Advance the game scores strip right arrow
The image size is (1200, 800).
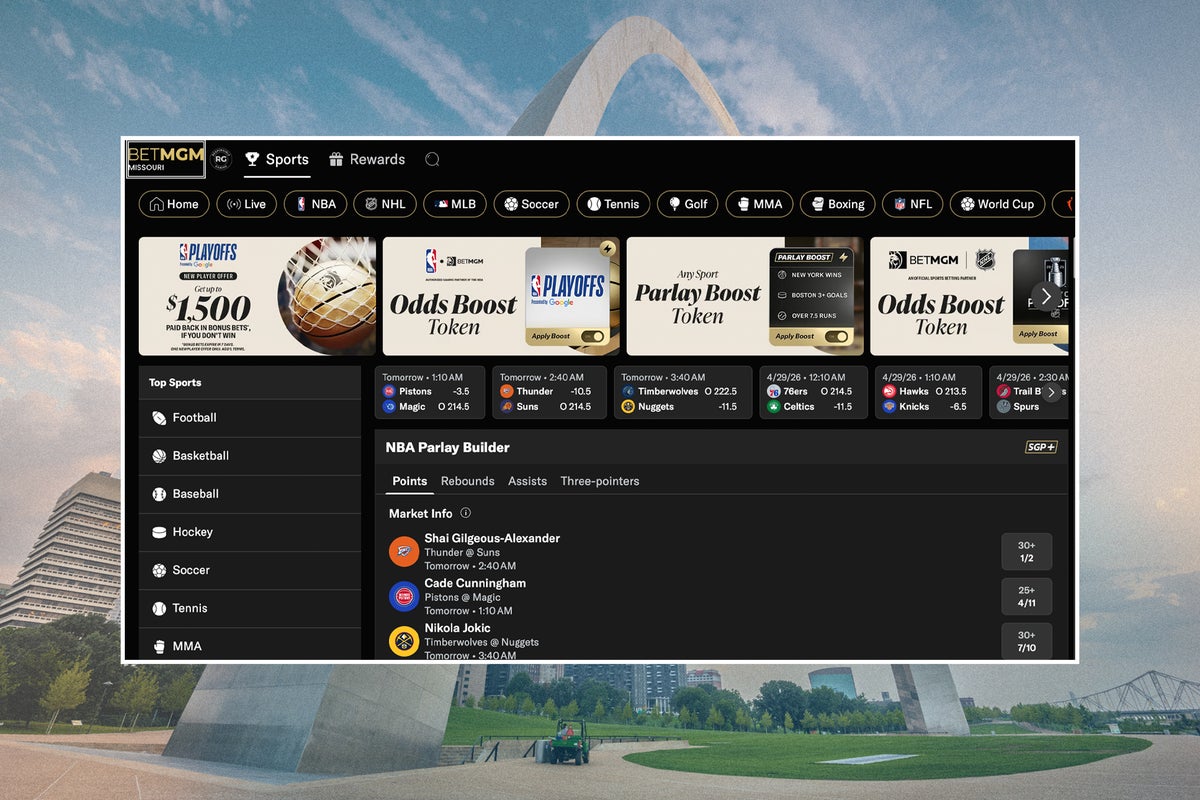[1050, 393]
